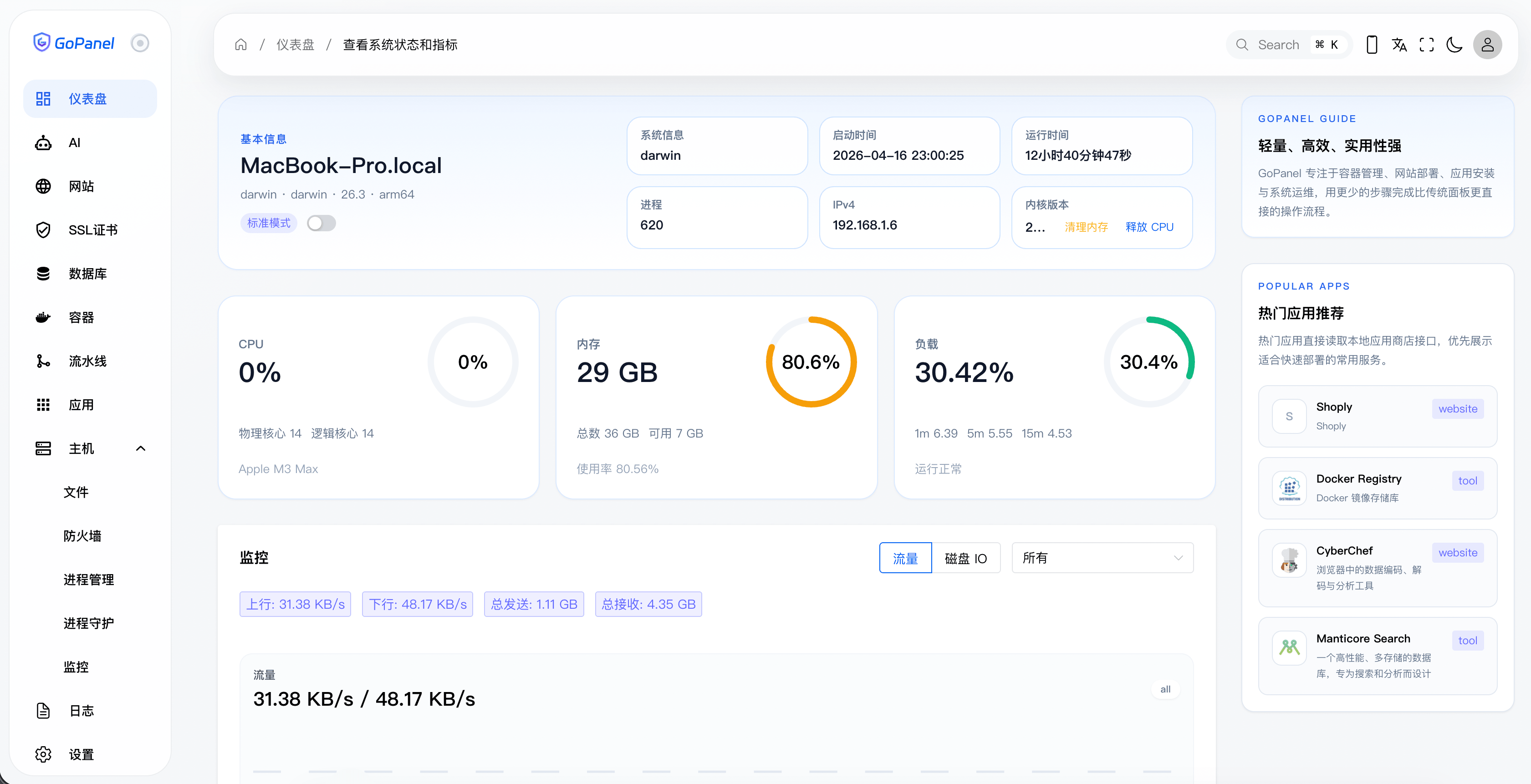Open the GoPanel logo sidebar collapse control
1531x784 pixels.
140,42
